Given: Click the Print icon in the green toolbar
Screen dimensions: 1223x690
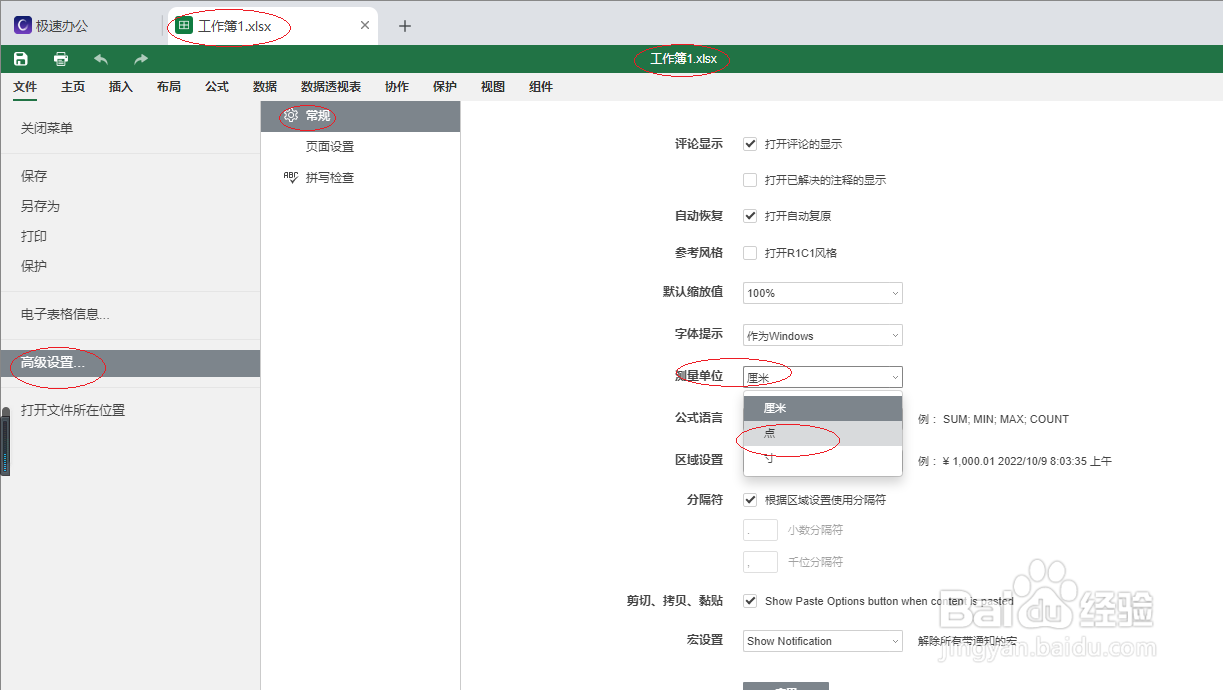Looking at the screenshot, I should click(x=60, y=58).
